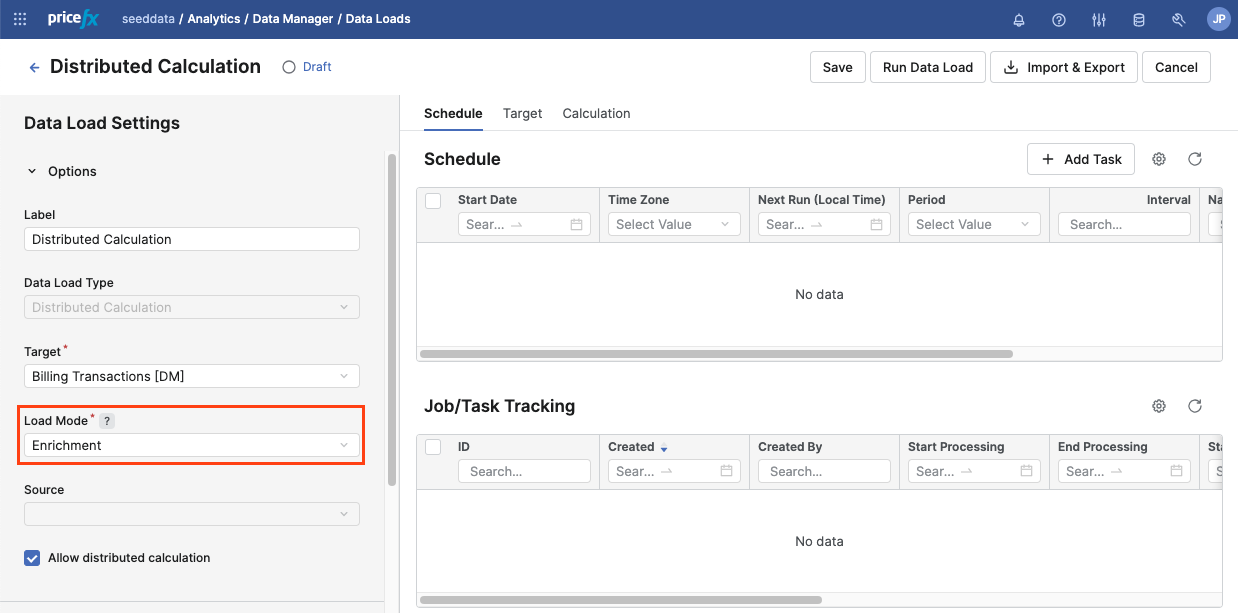Tick the Job/Task Tracking select-all checkbox

(x=433, y=447)
